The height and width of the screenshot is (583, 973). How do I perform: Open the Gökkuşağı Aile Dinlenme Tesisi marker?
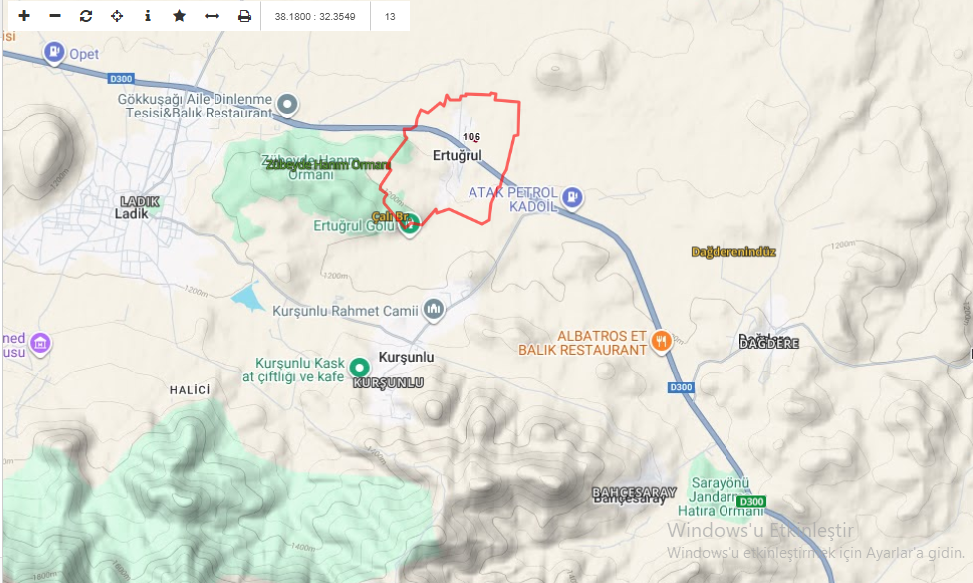(287, 105)
